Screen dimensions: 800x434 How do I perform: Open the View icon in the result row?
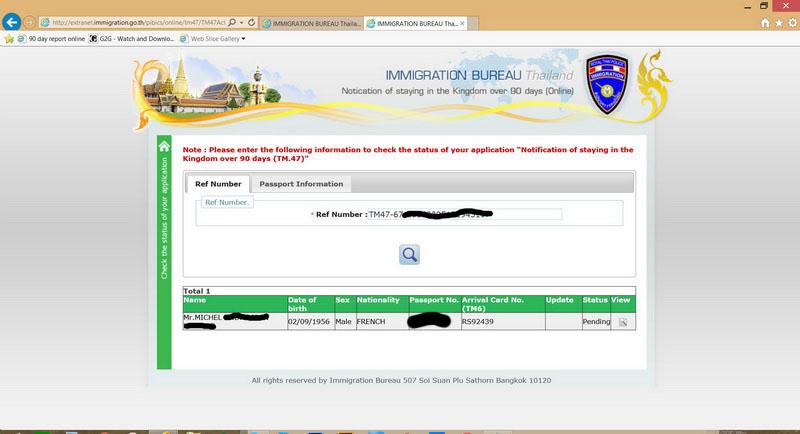pos(622,322)
